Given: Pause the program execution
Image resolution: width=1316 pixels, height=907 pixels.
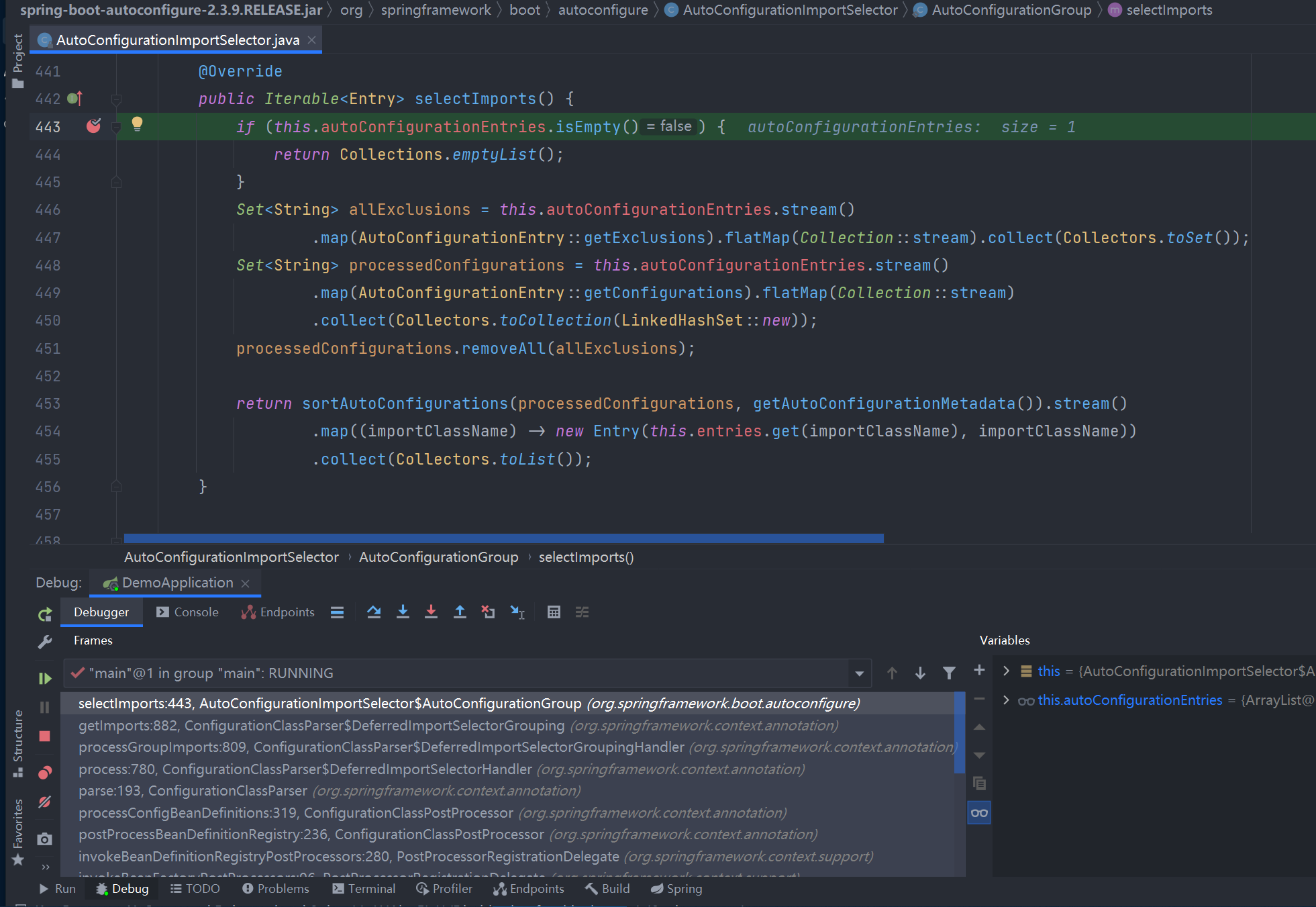Looking at the screenshot, I should click(45, 707).
